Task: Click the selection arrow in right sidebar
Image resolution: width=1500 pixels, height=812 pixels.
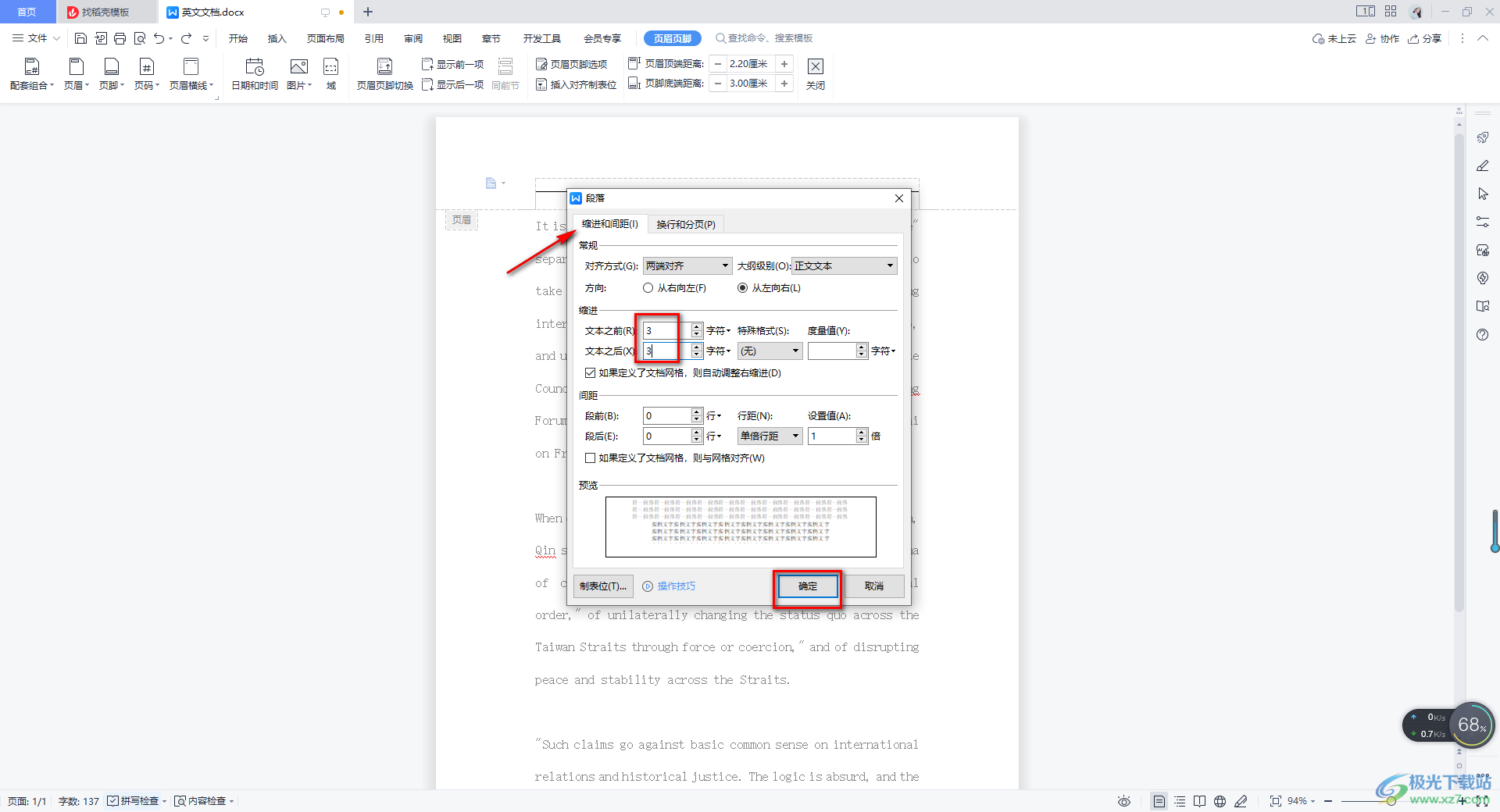Action: click(1483, 194)
